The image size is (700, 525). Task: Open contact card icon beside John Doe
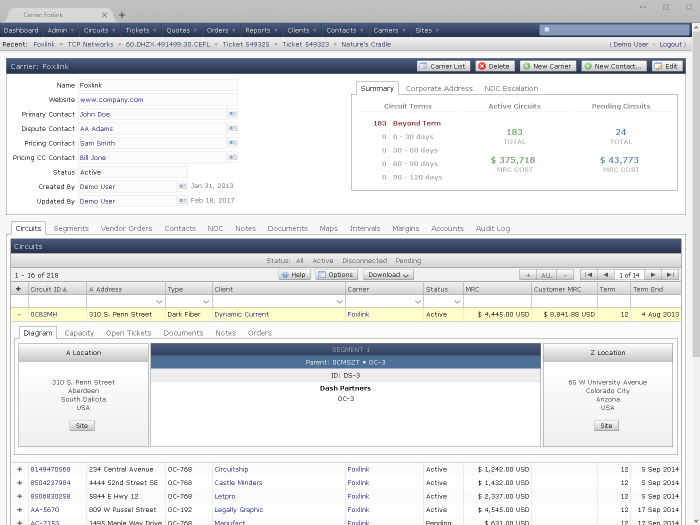point(232,114)
